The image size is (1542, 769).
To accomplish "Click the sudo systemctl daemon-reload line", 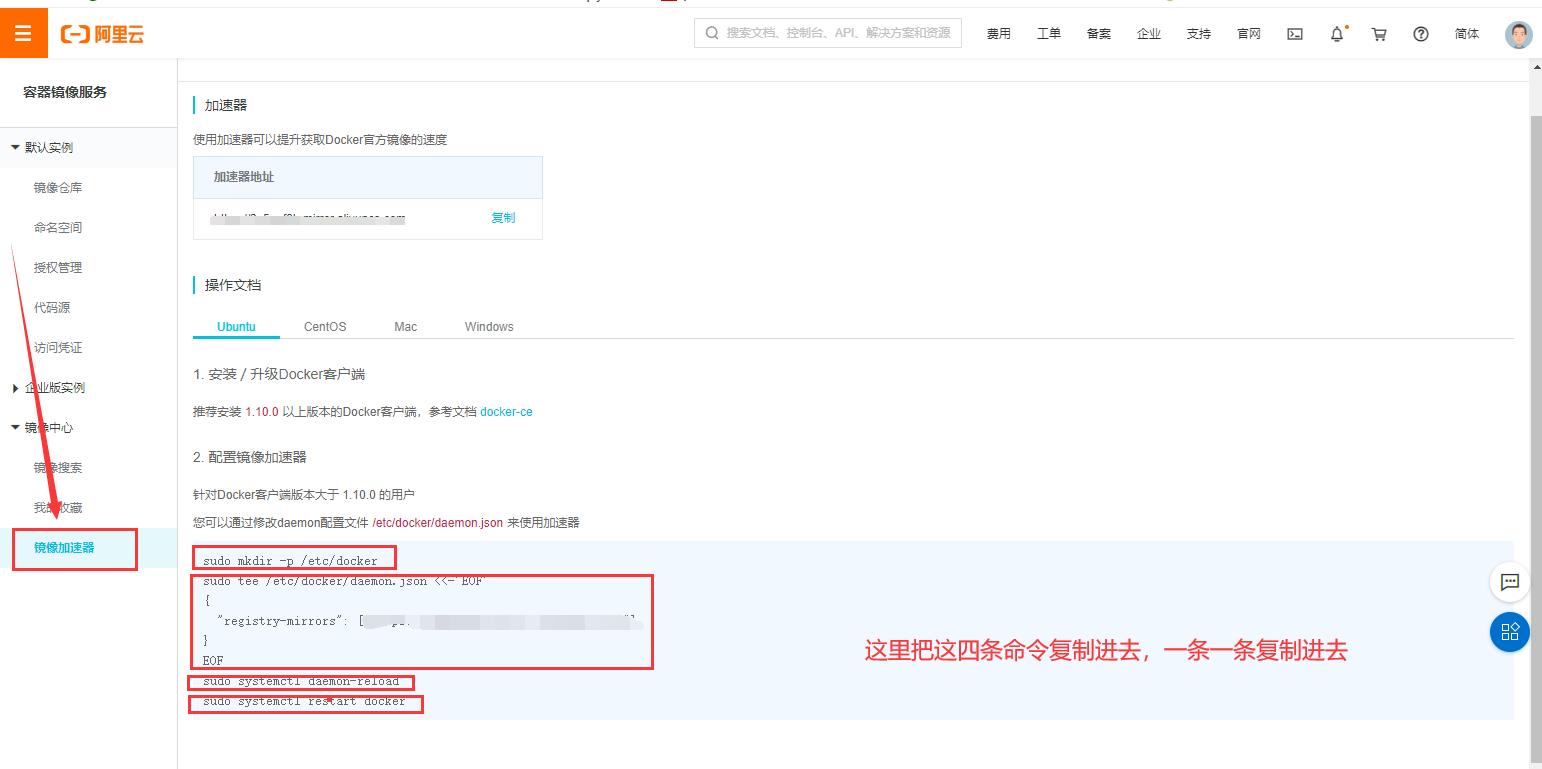I will point(301,681).
